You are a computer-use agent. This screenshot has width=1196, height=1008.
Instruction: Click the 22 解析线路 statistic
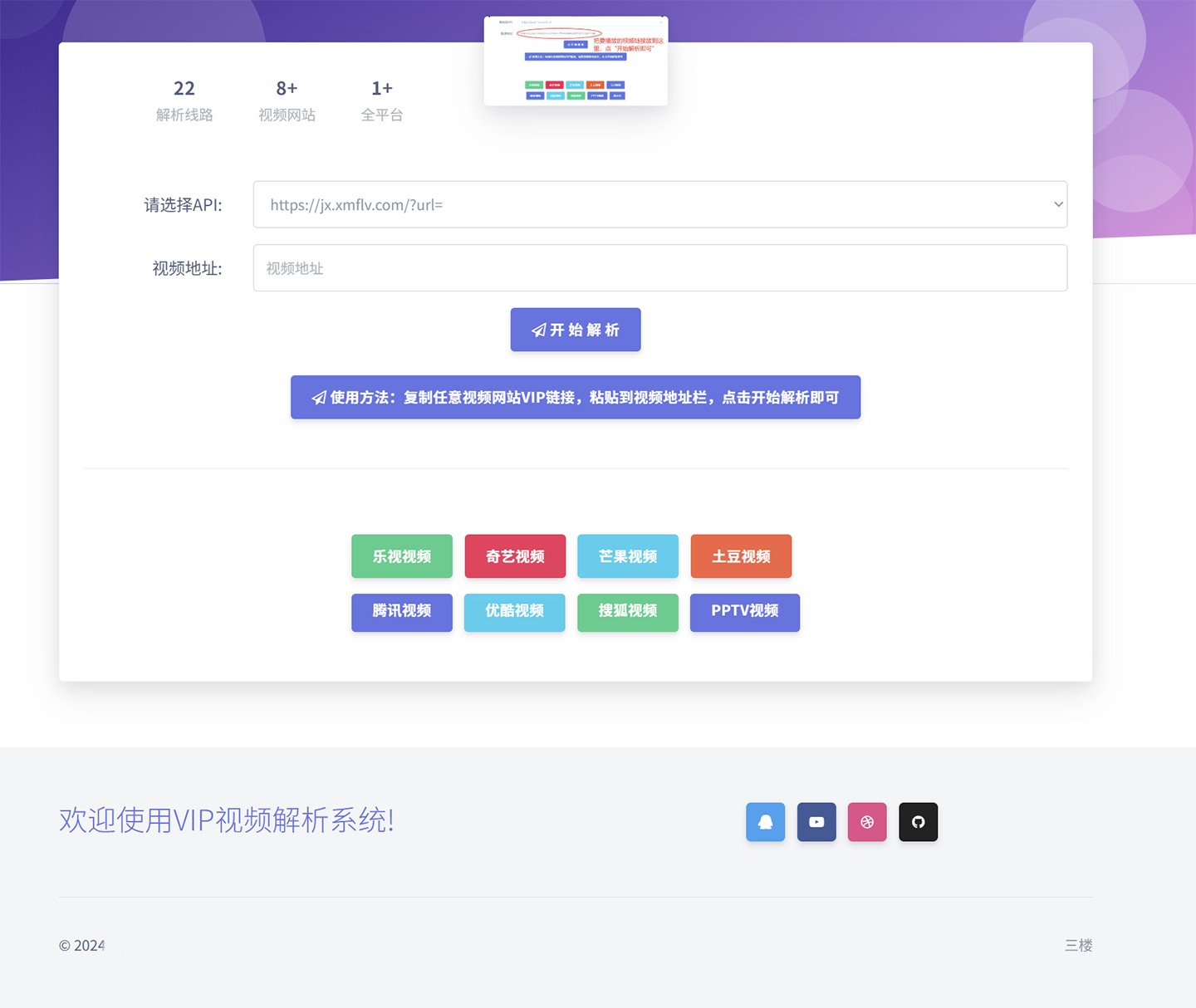pos(184,100)
